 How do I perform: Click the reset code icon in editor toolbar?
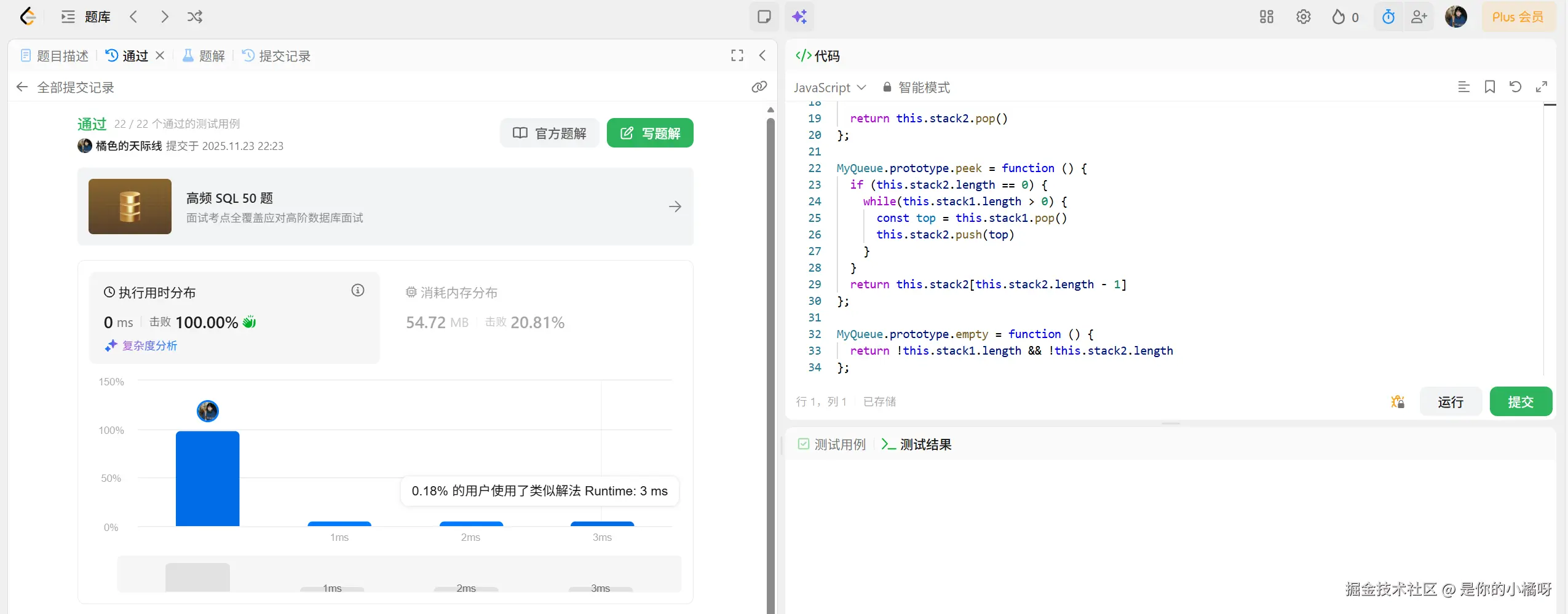point(1515,87)
